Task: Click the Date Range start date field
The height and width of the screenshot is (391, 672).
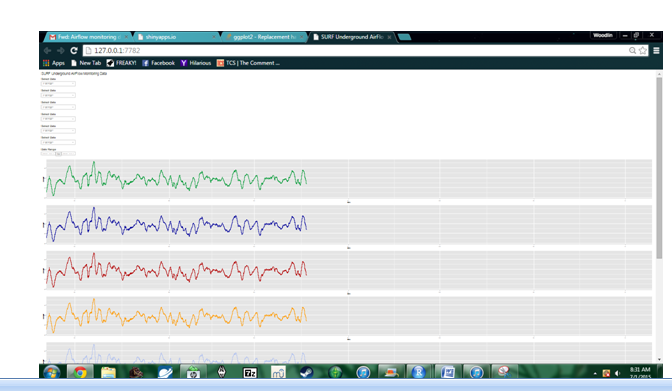Action: (48, 153)
